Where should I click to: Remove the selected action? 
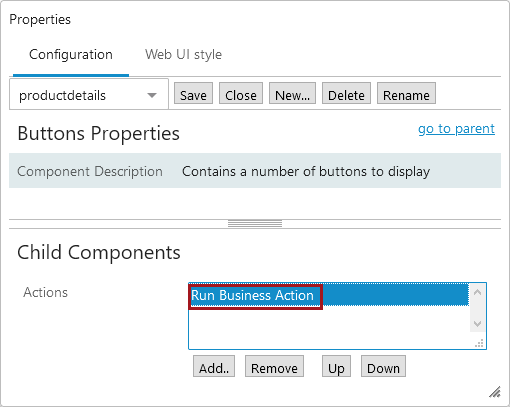pyautogui.click(x=274, y=366)
